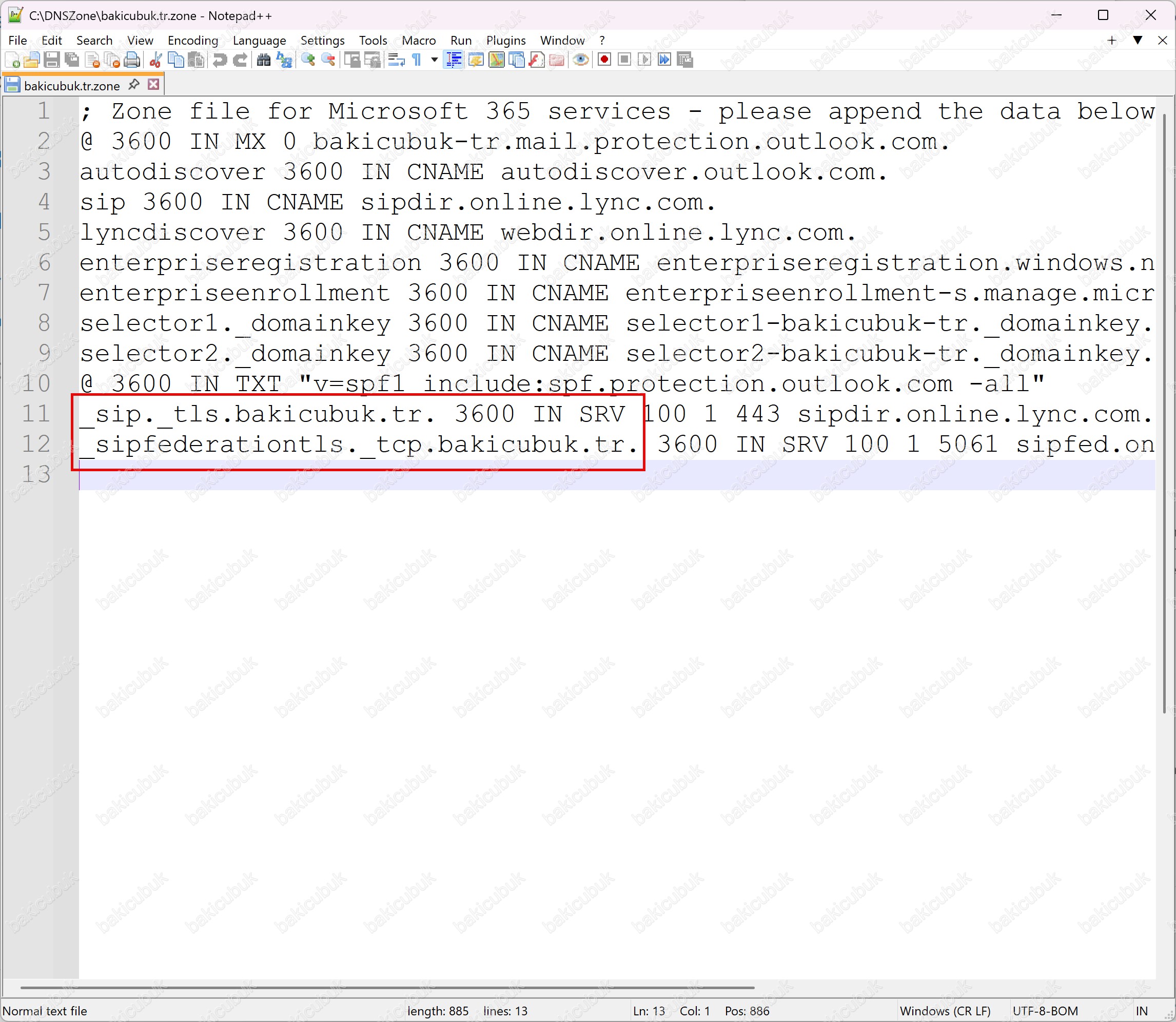Close the bakicubuk.tr.zone tab with red X

[x=153, y=85]
